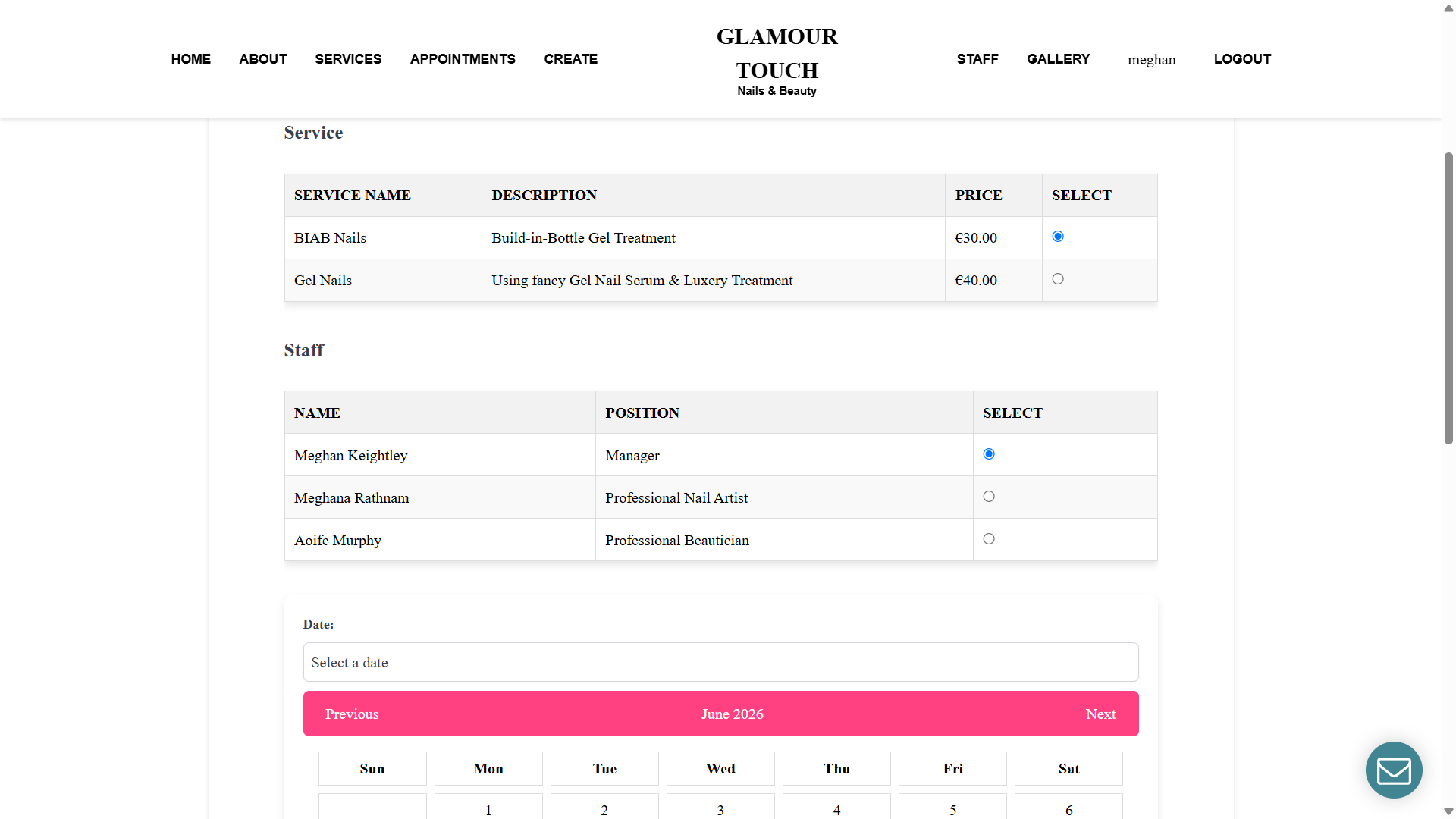Select Meghan Keightley staff radio button
1456x819 pixels.
click(x=989, y=454)
